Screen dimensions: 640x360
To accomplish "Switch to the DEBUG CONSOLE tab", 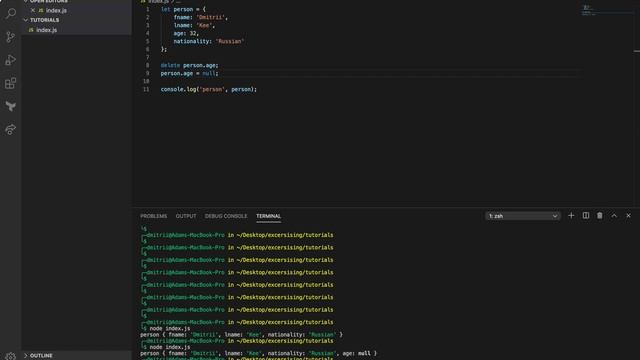I will [x=226, y=216].
